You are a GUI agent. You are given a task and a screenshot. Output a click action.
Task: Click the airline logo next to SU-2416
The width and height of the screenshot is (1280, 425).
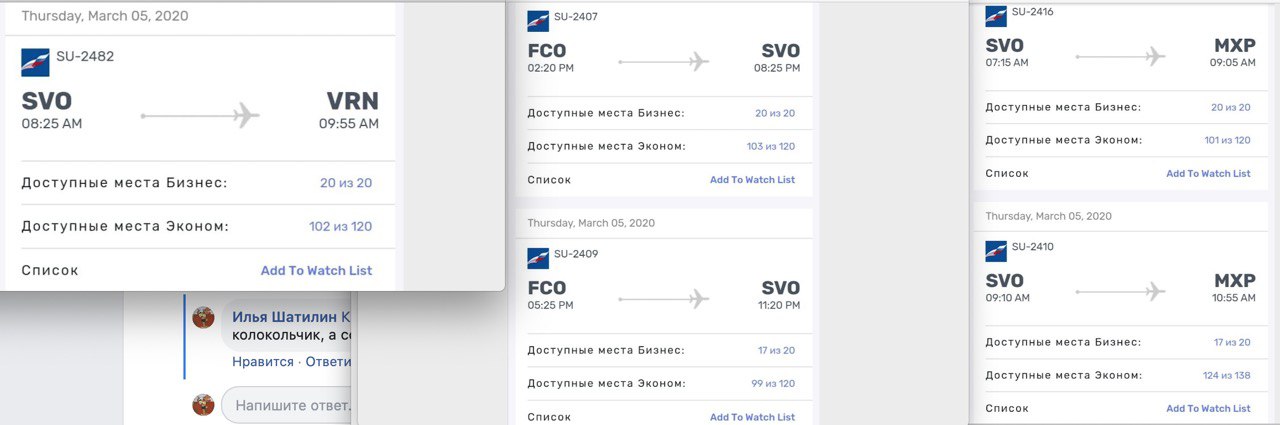[x=996, y=16]
